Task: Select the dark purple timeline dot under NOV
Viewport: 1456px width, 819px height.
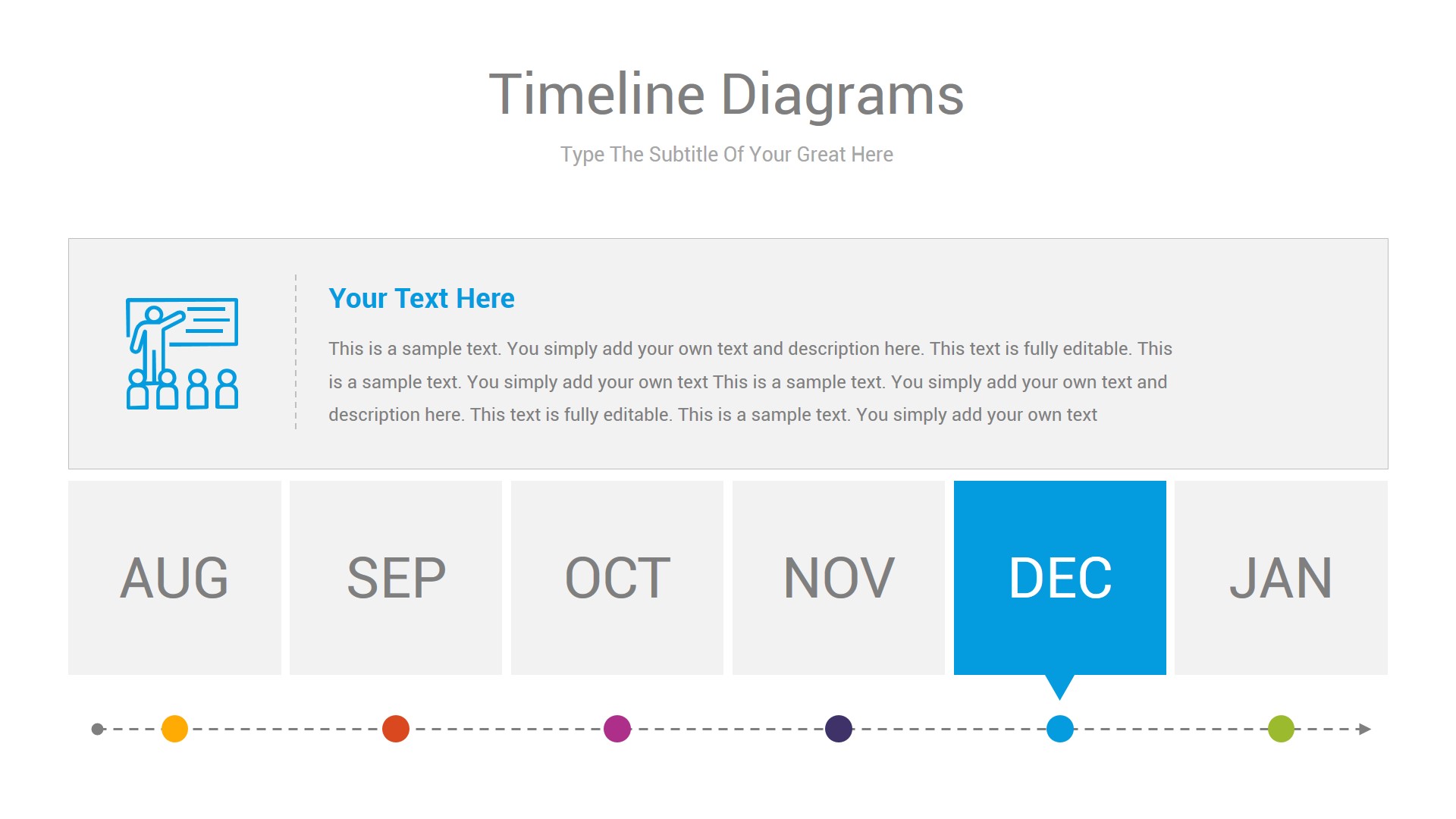Action: click(839, 729)
